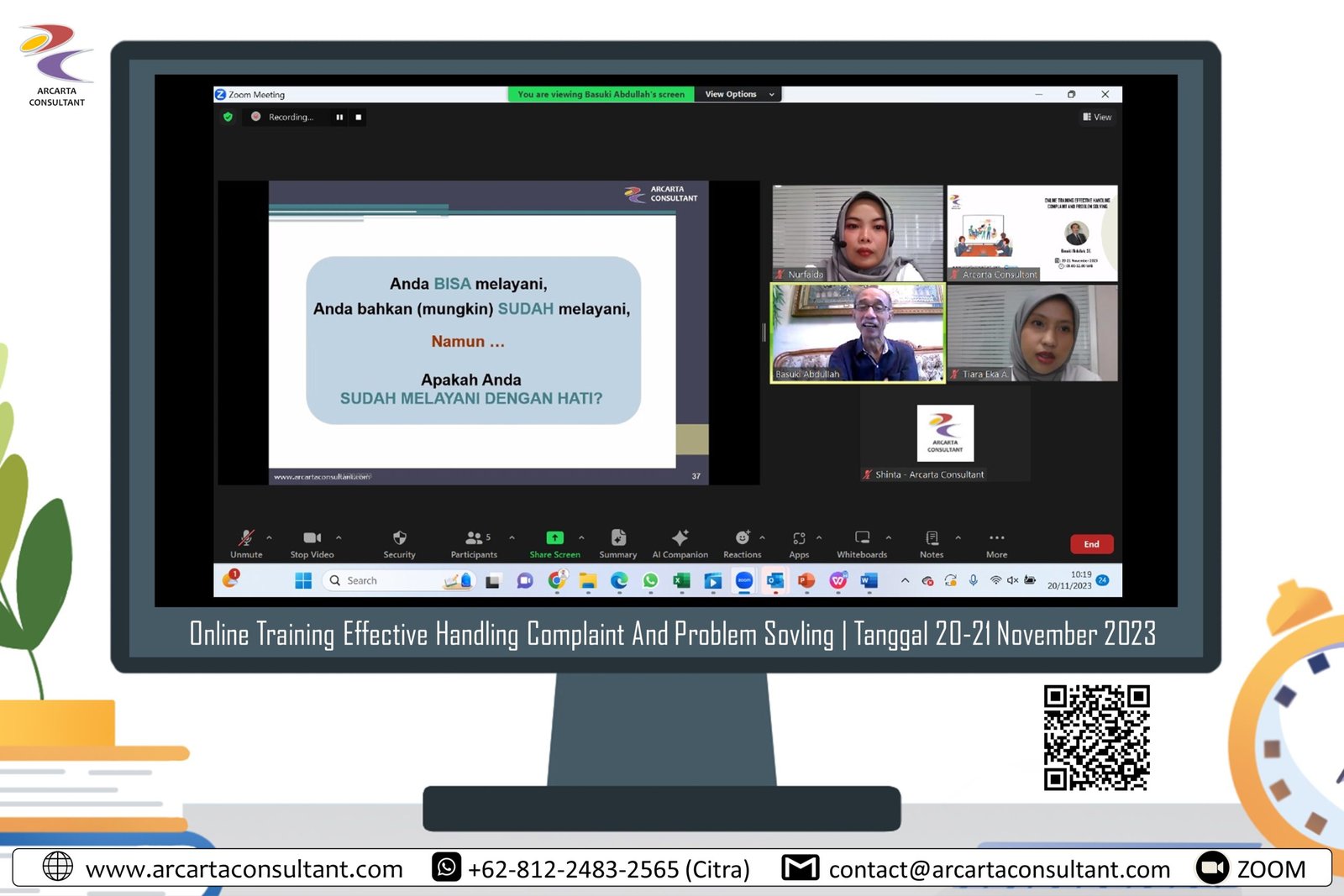Click the green Share Screen icon

point(554,538)
